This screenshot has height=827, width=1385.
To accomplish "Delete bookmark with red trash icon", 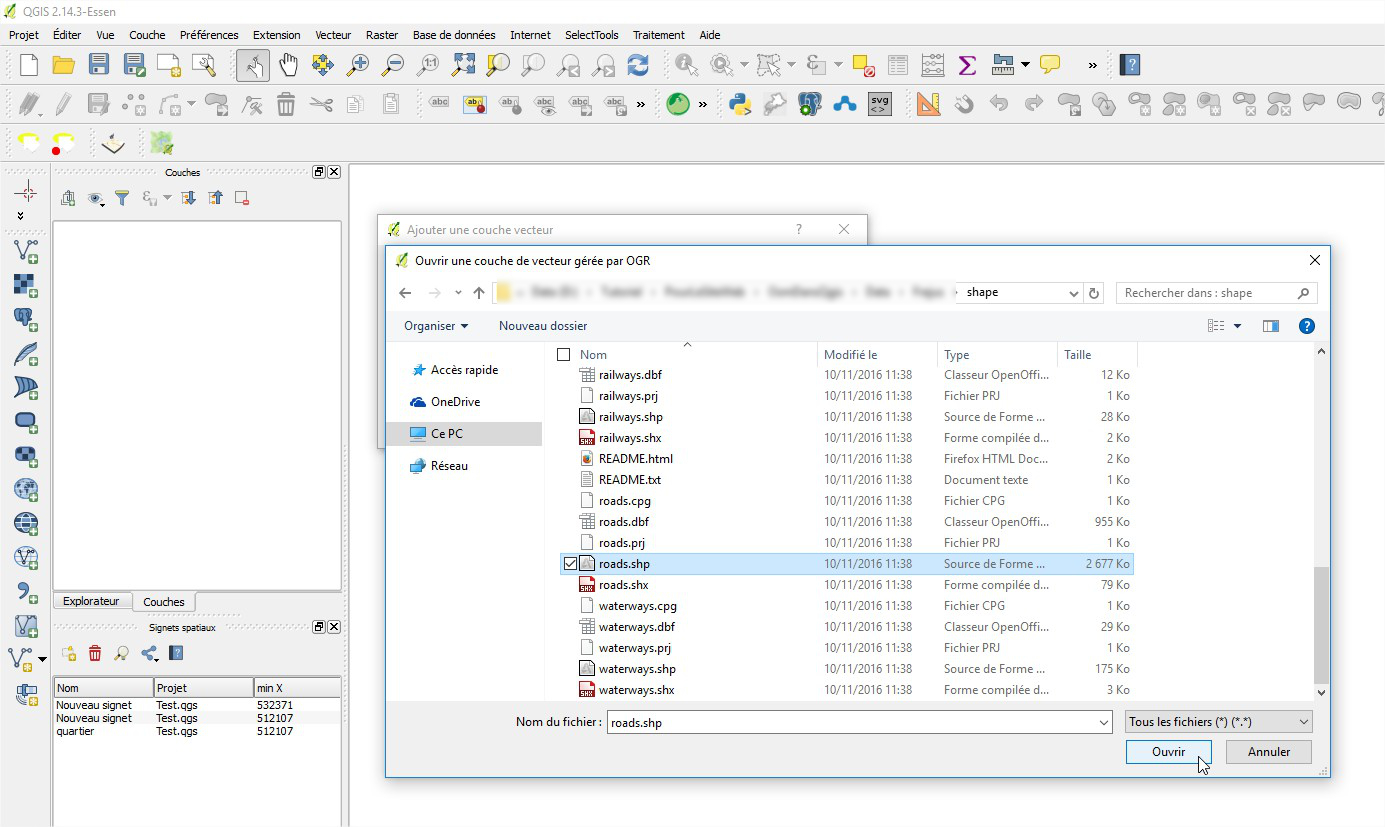I will click(95, 653).
